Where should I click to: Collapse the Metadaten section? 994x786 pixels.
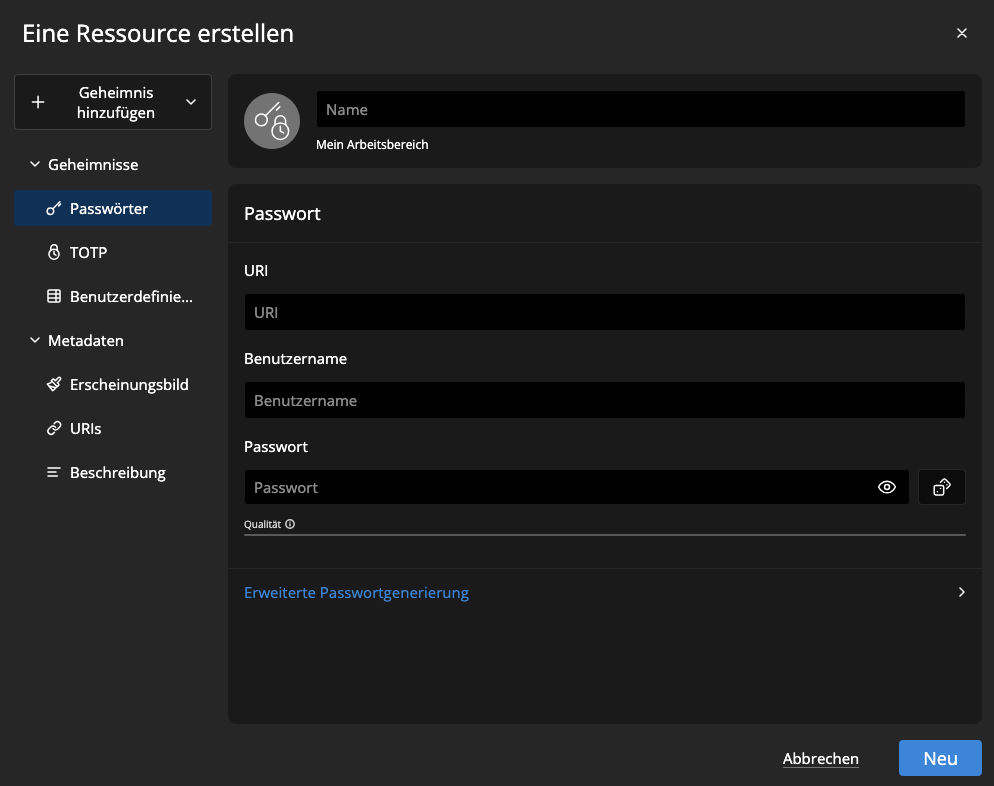pos(35,340)
